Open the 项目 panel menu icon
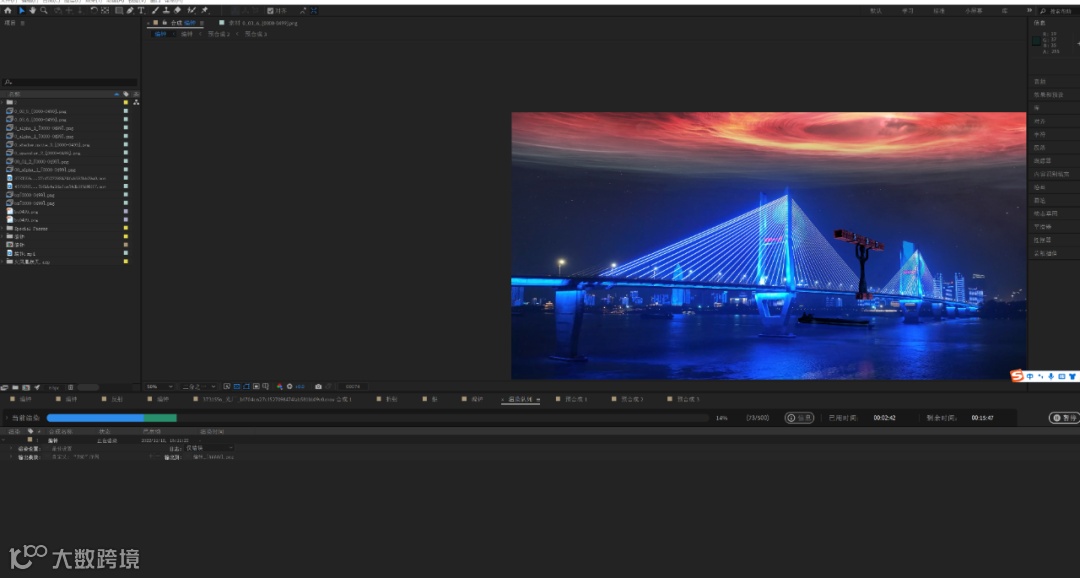Screen dimensions: 1080x578 tap(23, 23)
